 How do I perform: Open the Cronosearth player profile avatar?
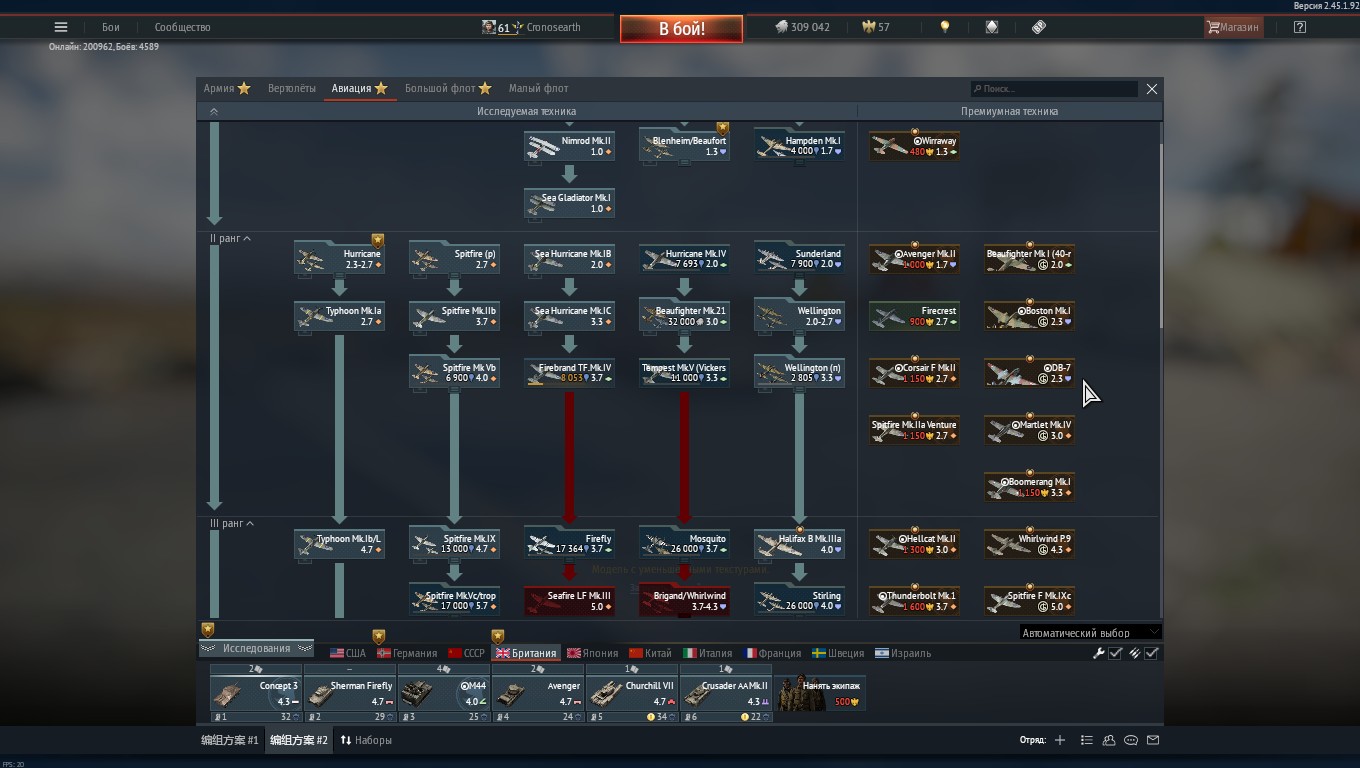coord(488,27)
